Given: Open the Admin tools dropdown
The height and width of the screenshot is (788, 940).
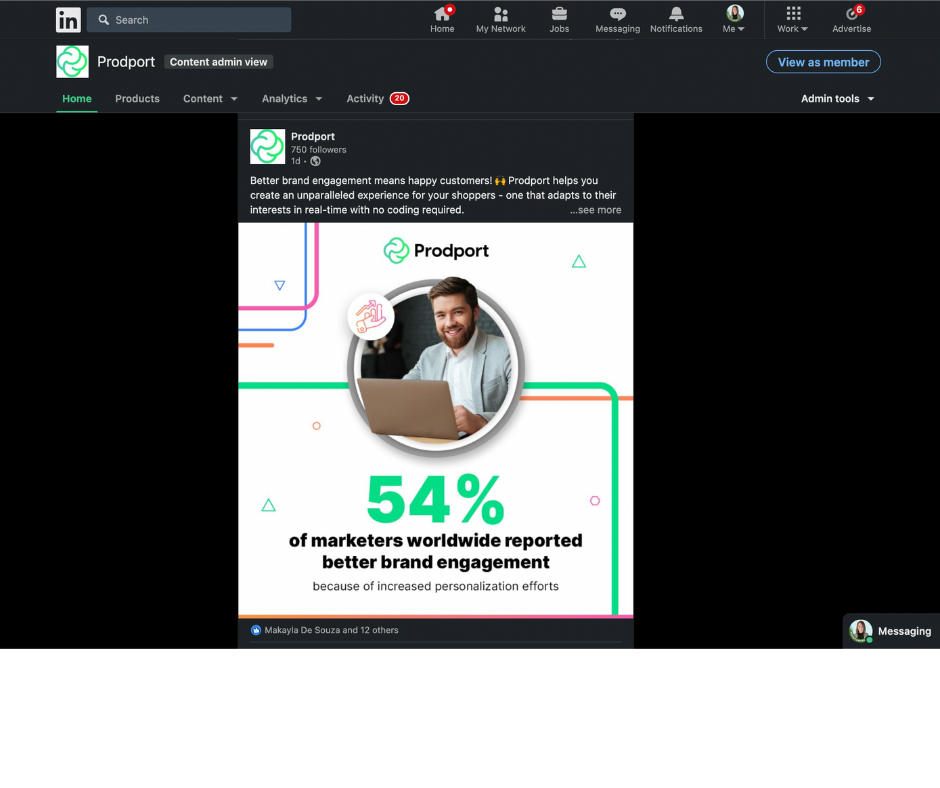Looking at the screenshot, I should 837,98.
